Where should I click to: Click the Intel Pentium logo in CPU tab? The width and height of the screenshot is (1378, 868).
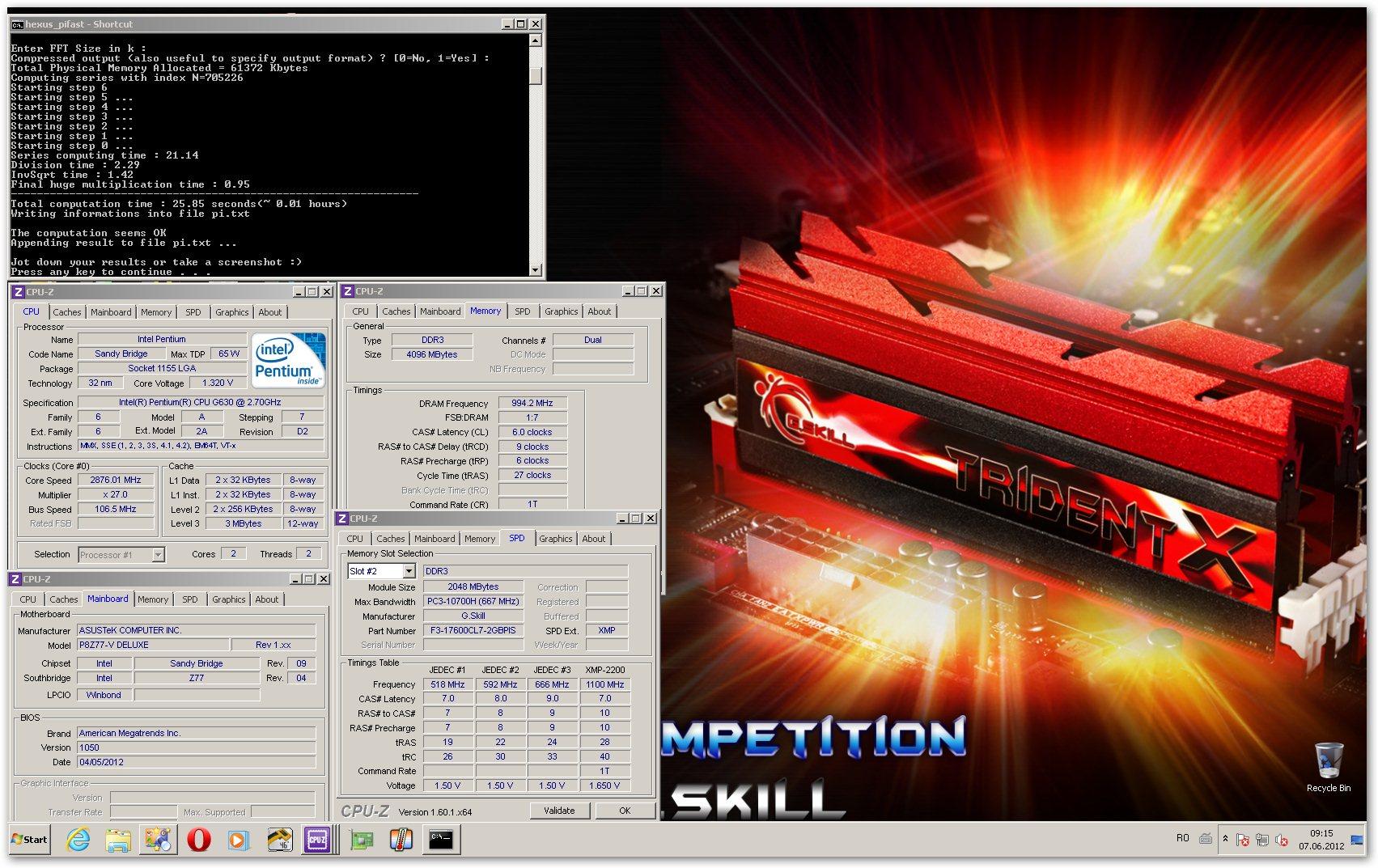(x=289, y=360)
